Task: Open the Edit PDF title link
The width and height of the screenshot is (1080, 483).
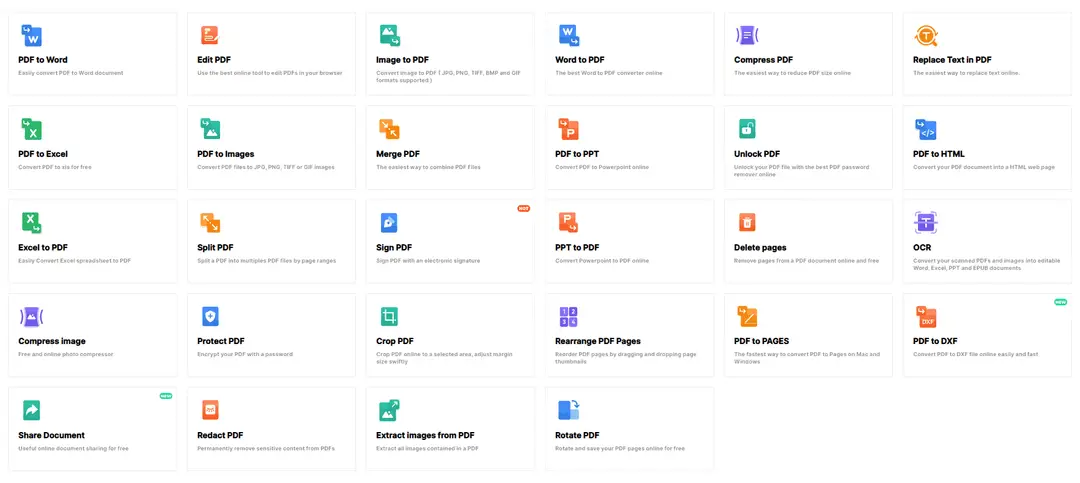Action: 214,60
